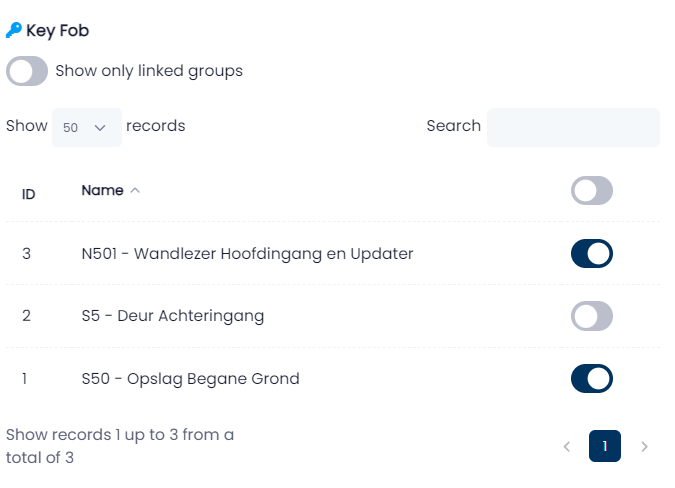
Task: Disable S50 Opslag Begane Grond toggle
Action: point(592,379)
